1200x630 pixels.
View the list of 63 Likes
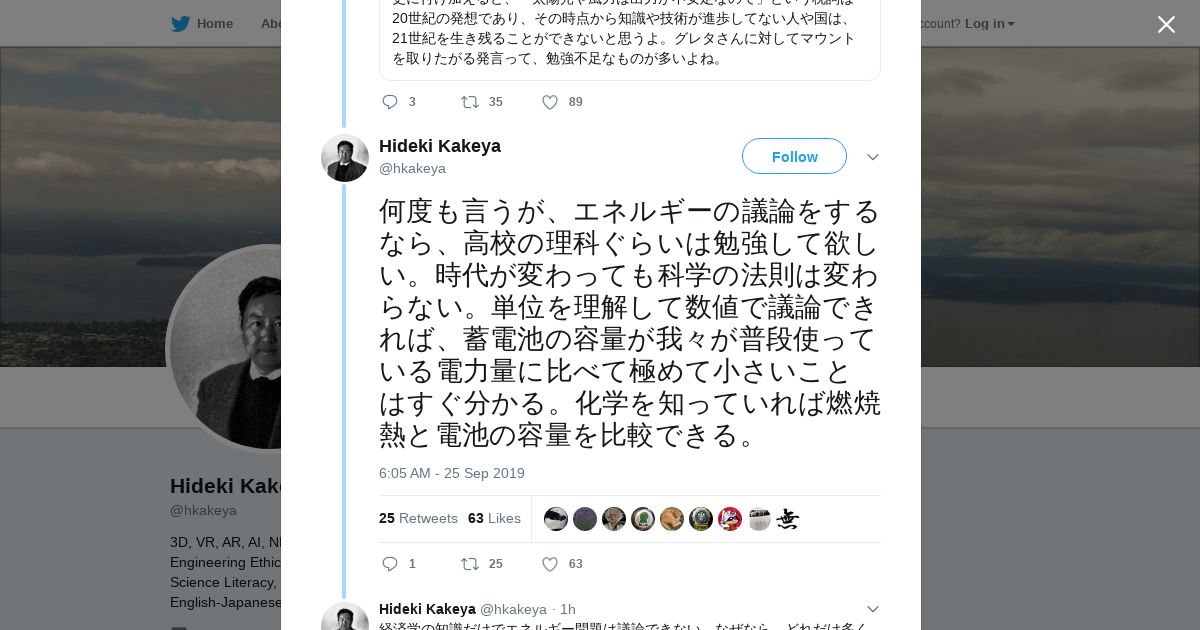pyautogui.click(x=494, y=518)
